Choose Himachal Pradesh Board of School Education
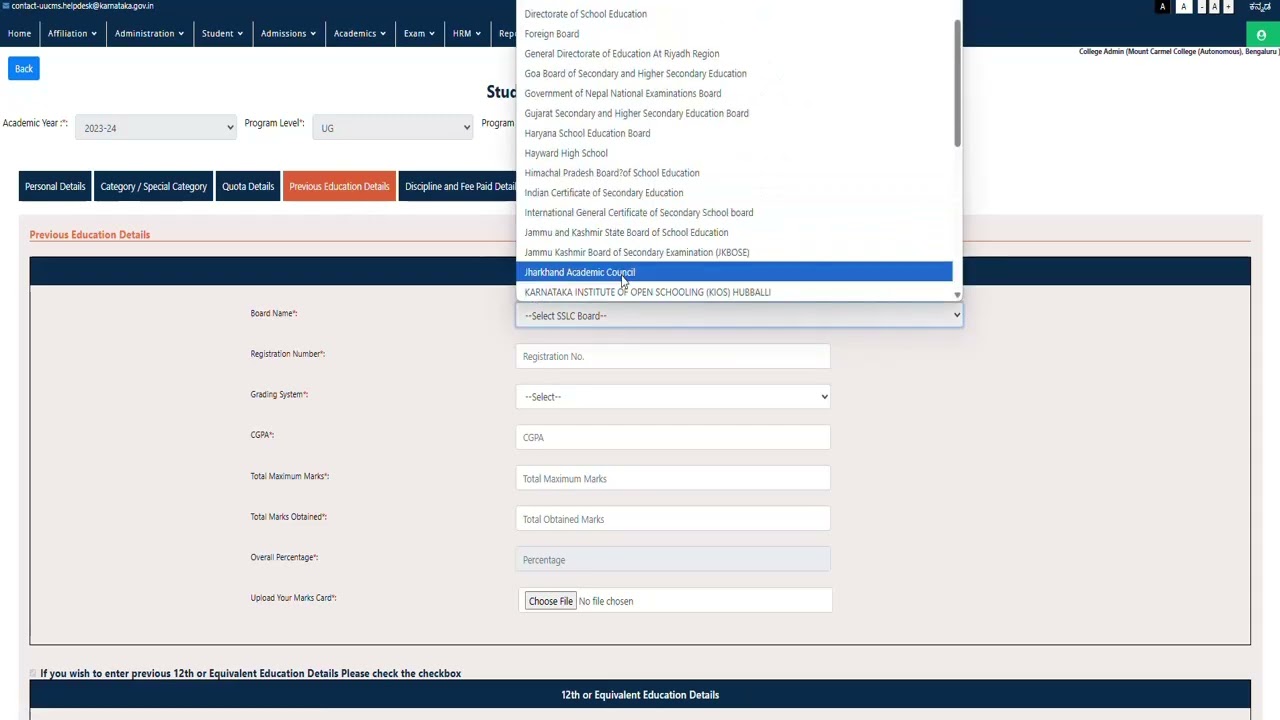The height and width of the screenshot is (720, 1280). 734,173
